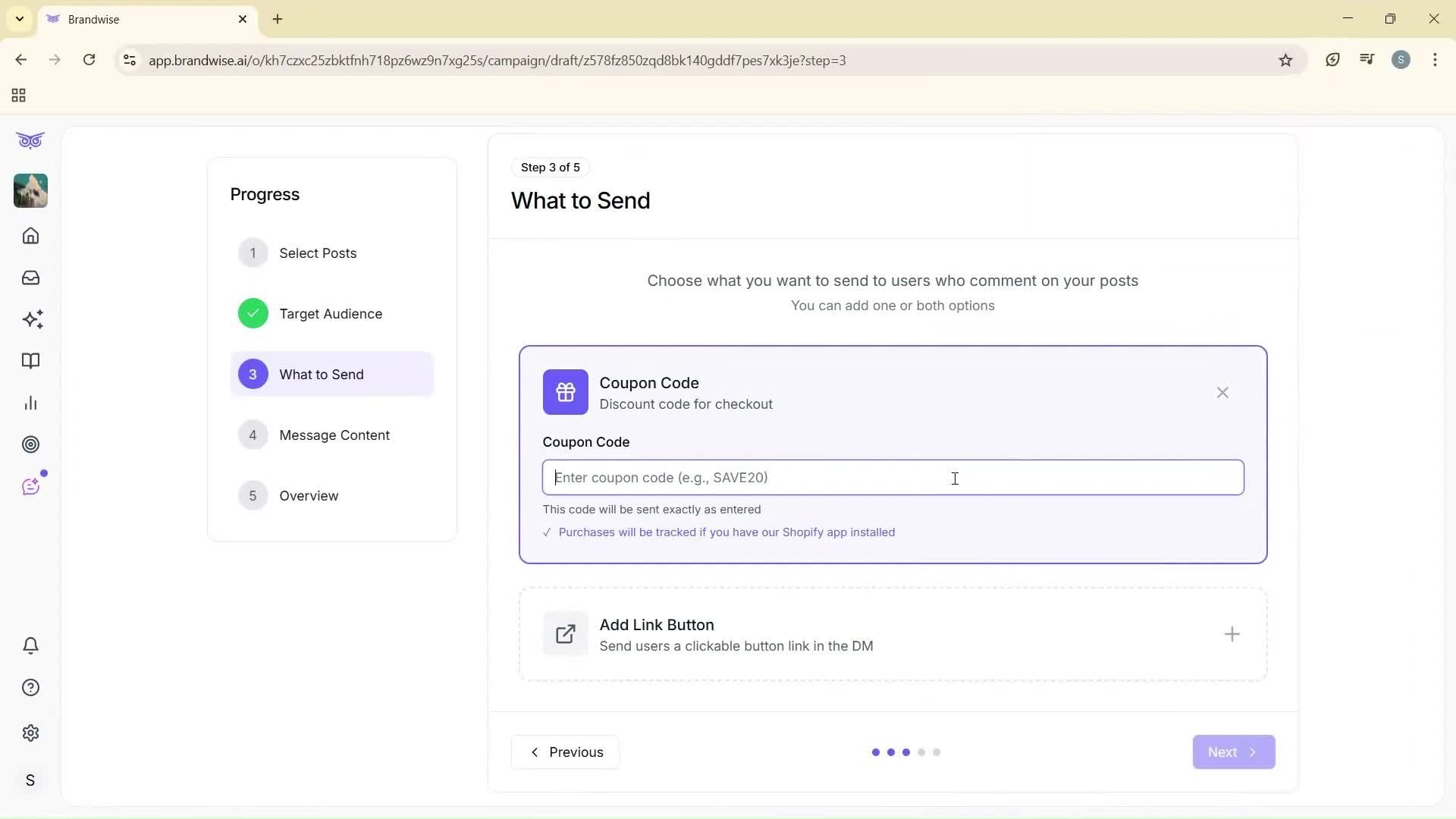Image resolution: width=1456 pixels, height=819 pixels.
Task: Click the Brandwise owl logo
Action: click(x=30, y=140)
